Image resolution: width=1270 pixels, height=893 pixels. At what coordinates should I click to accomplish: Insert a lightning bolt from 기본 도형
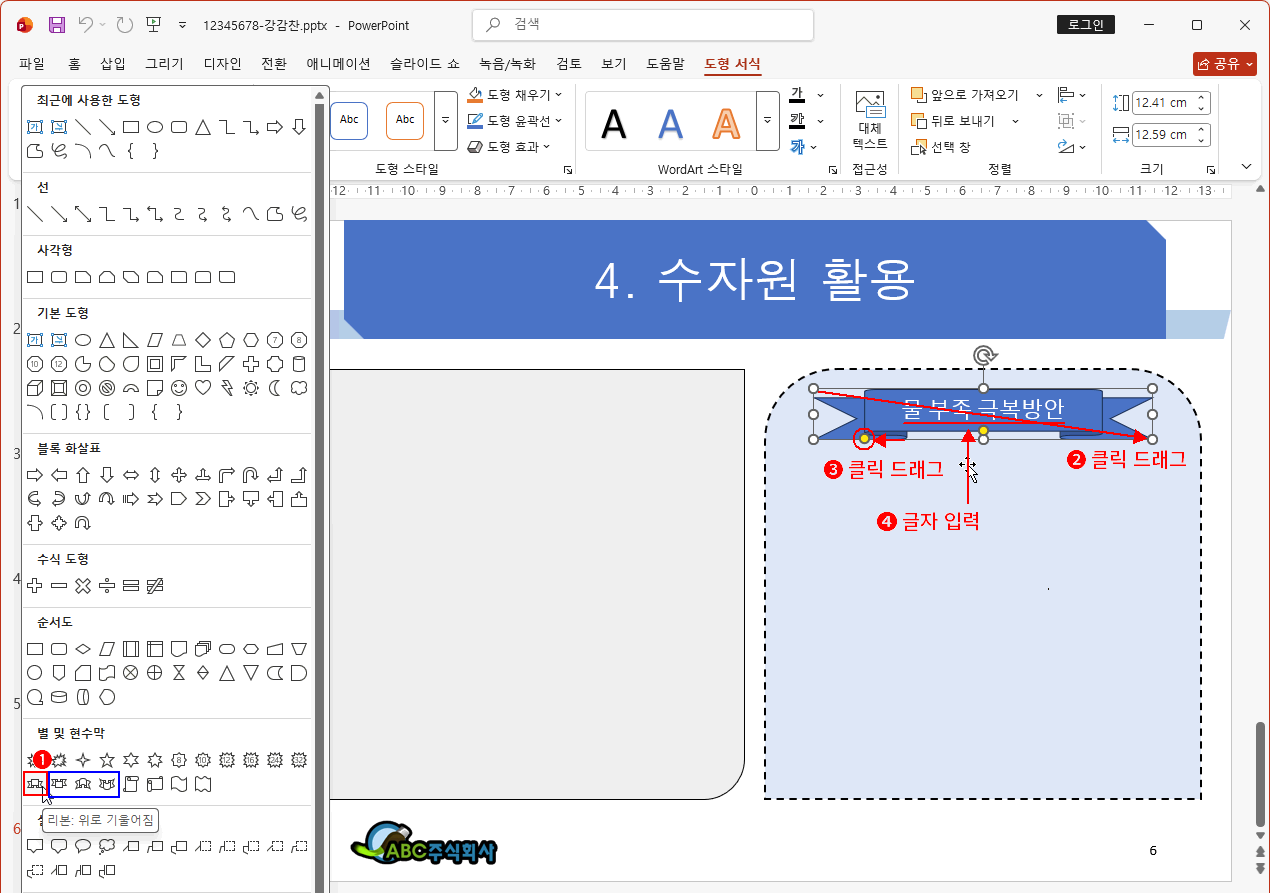[x=226, y=388]
